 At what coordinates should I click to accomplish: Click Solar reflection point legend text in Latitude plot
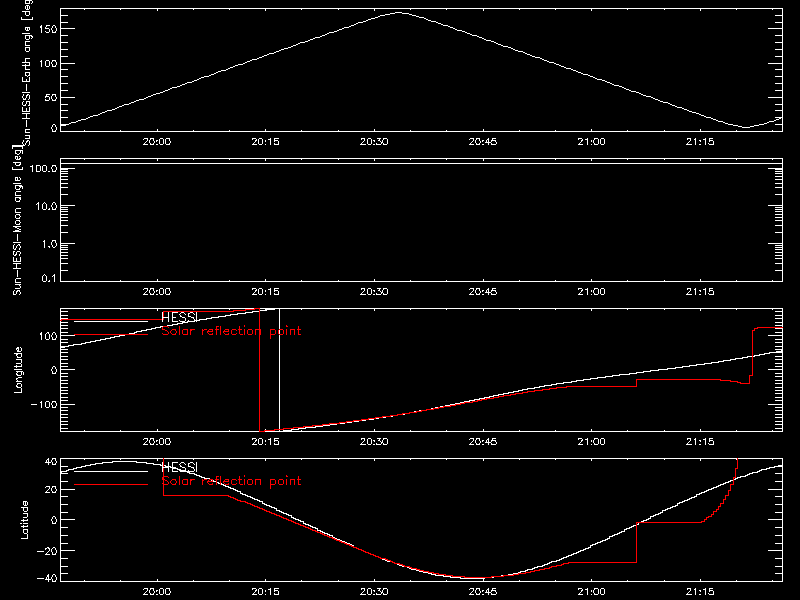[x=231, y=481]
